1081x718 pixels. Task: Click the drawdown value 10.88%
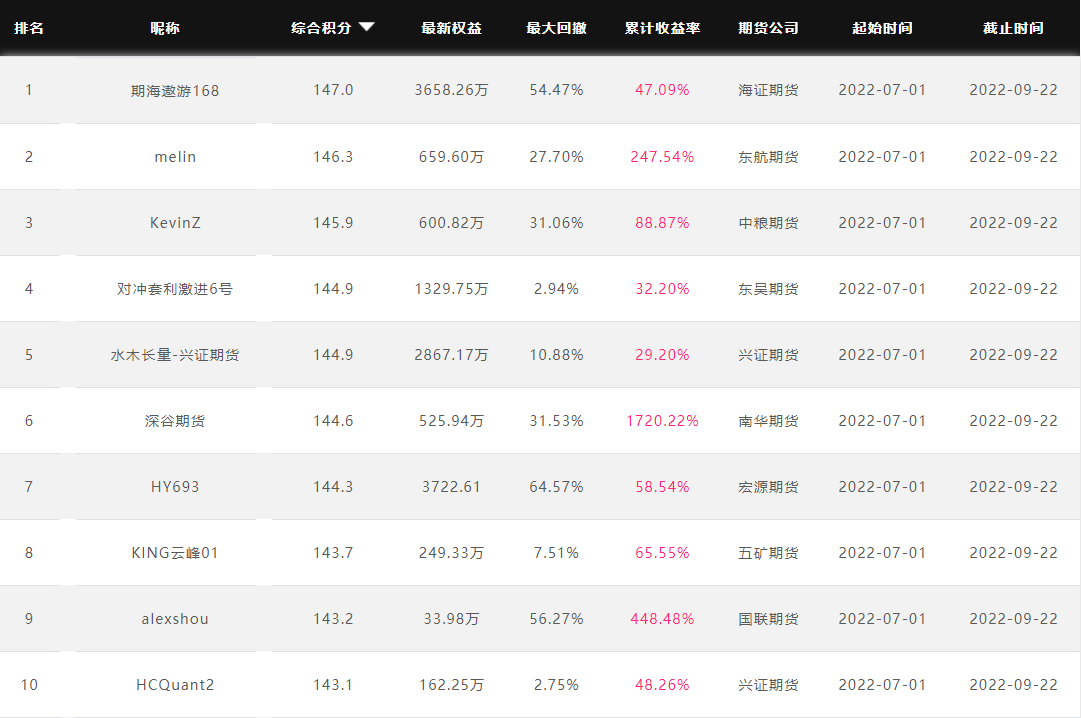tap(556, 355)
